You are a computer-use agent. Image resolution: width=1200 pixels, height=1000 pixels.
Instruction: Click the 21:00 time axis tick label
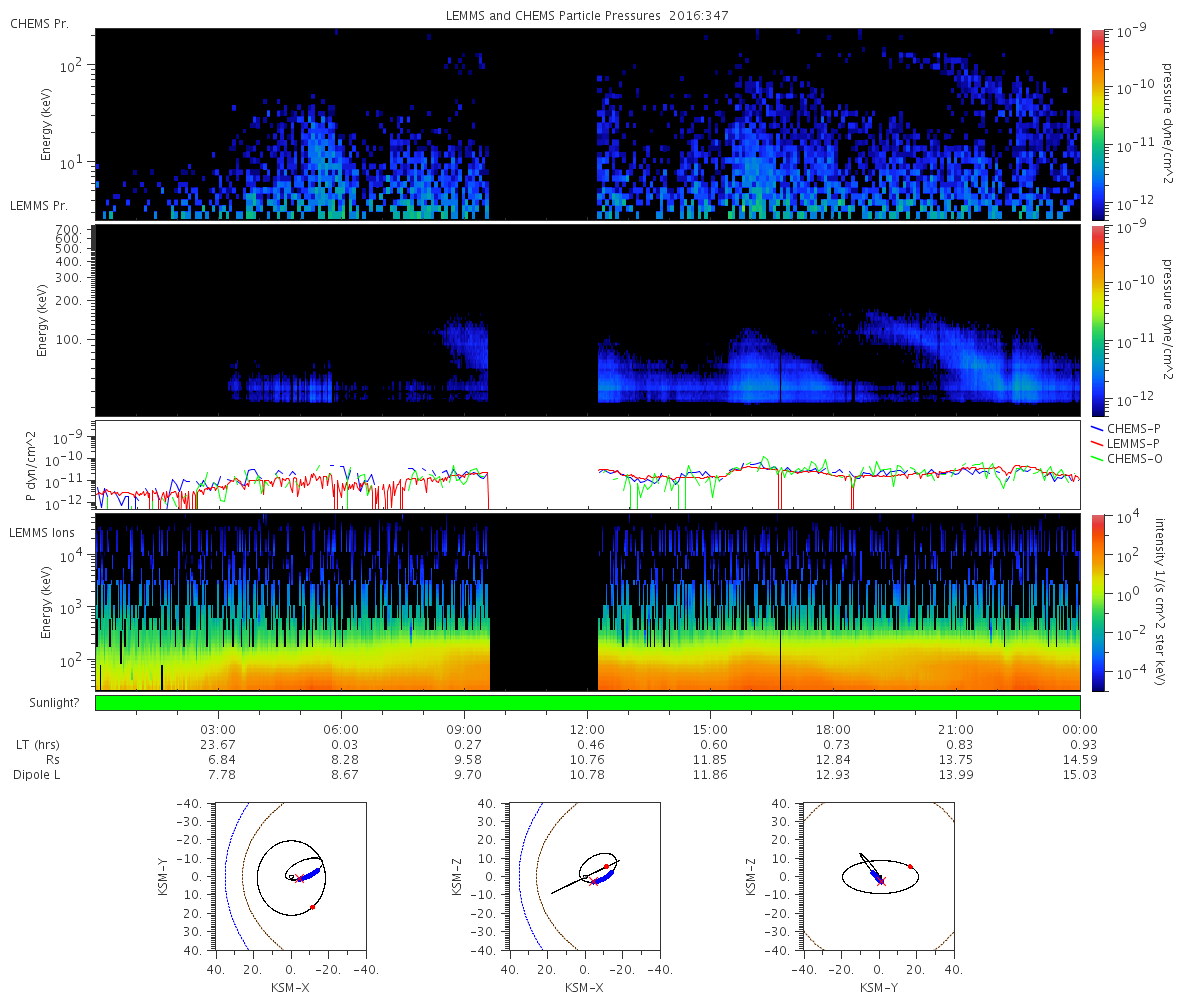click(x=957, y=728)
